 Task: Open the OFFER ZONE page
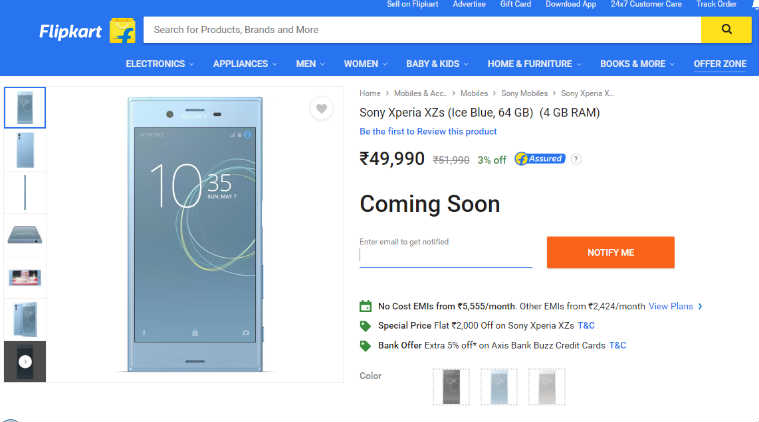click(x=720, y=64)
